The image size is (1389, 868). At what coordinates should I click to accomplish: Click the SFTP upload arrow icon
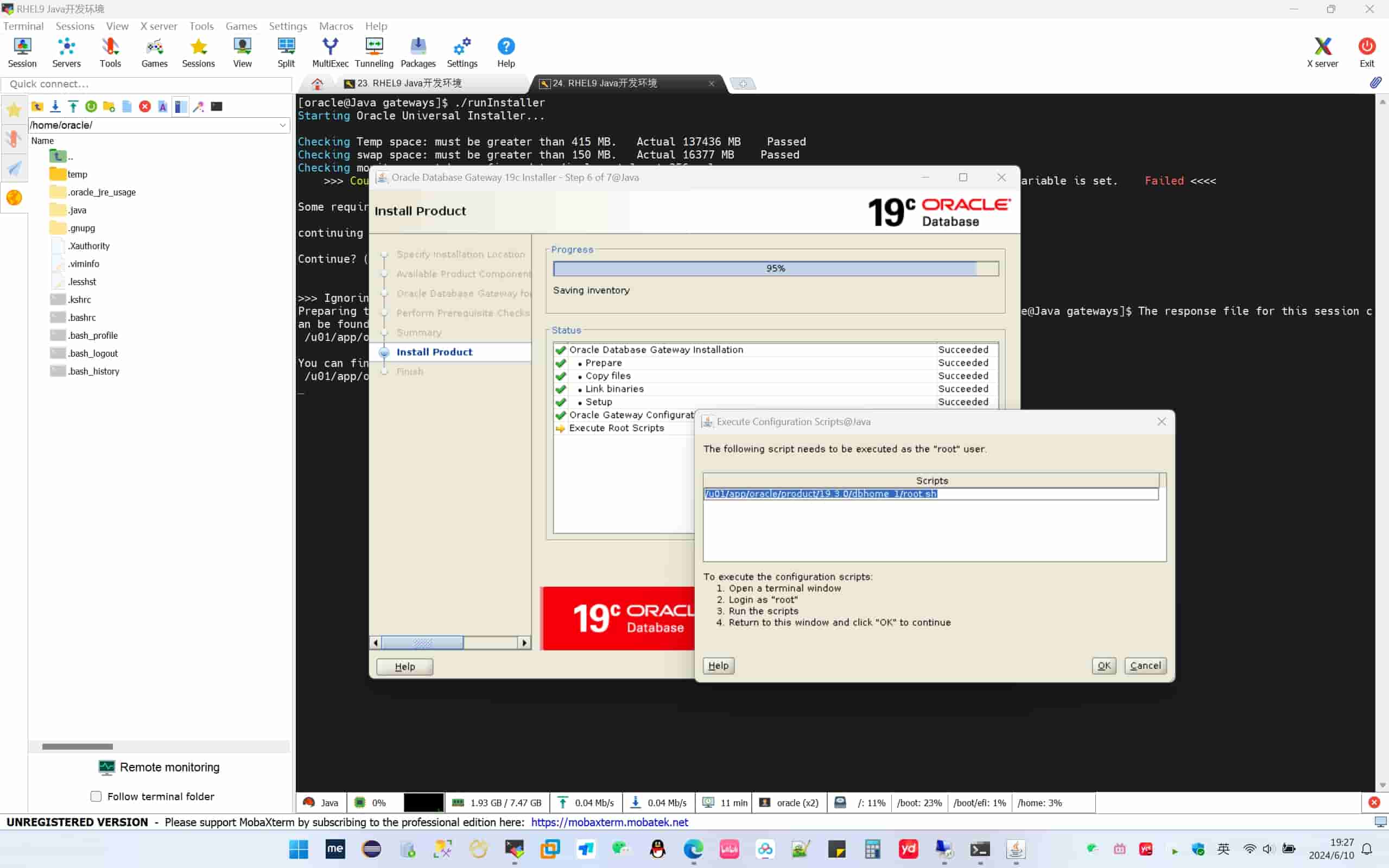point(73,106)
